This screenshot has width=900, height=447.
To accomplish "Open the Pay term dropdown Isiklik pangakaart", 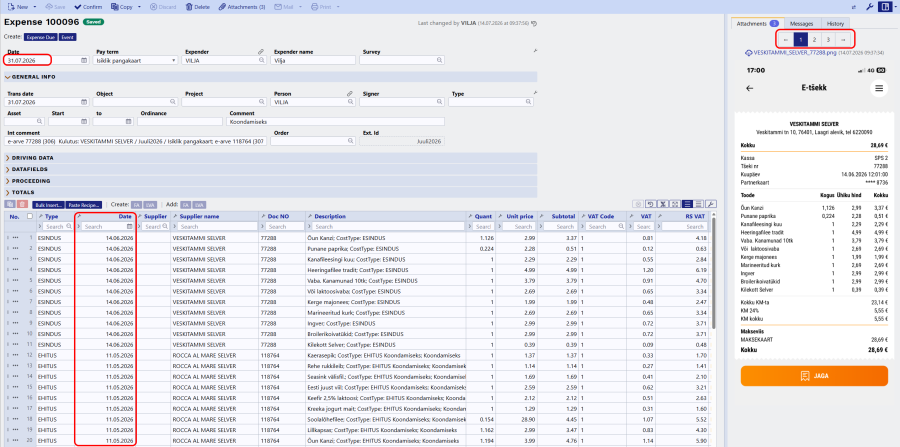I will [x=135, y=60].
